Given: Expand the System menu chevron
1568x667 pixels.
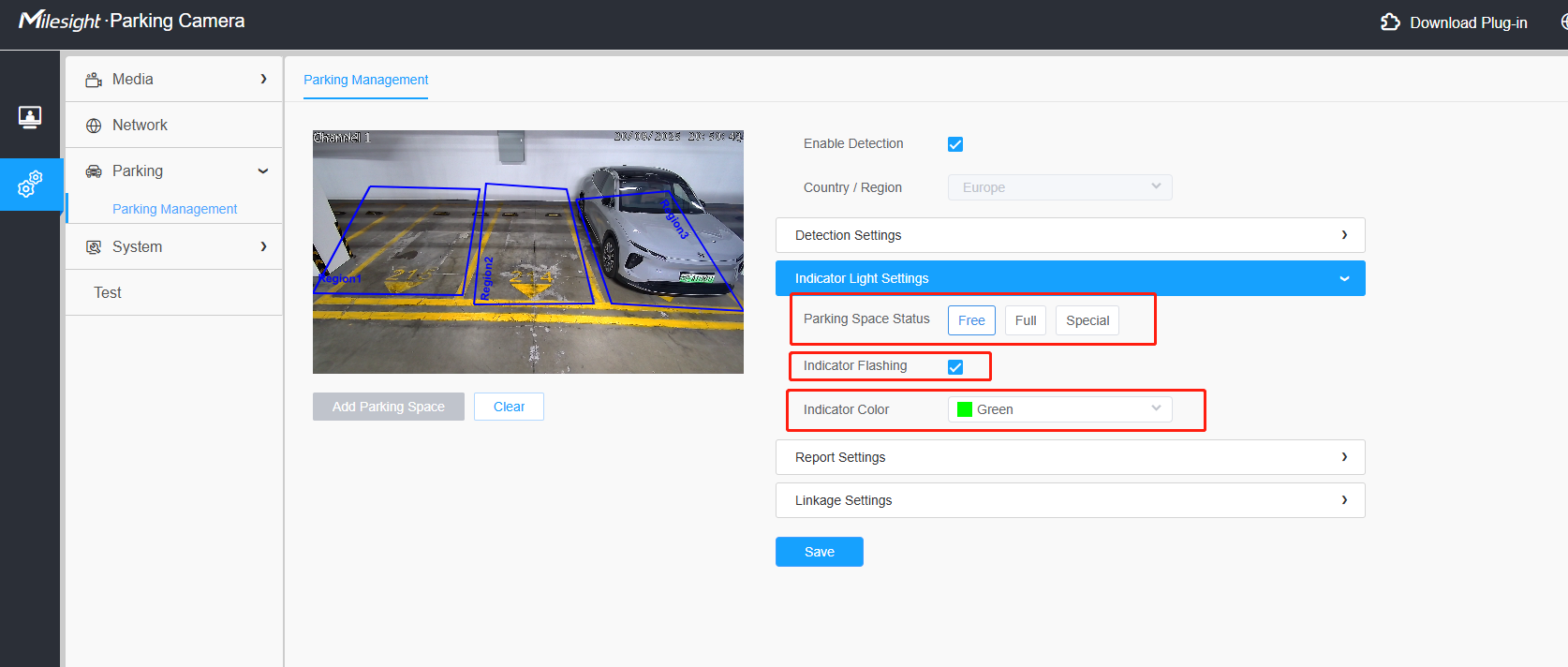Looking at the screenshot, I should 263,247.
